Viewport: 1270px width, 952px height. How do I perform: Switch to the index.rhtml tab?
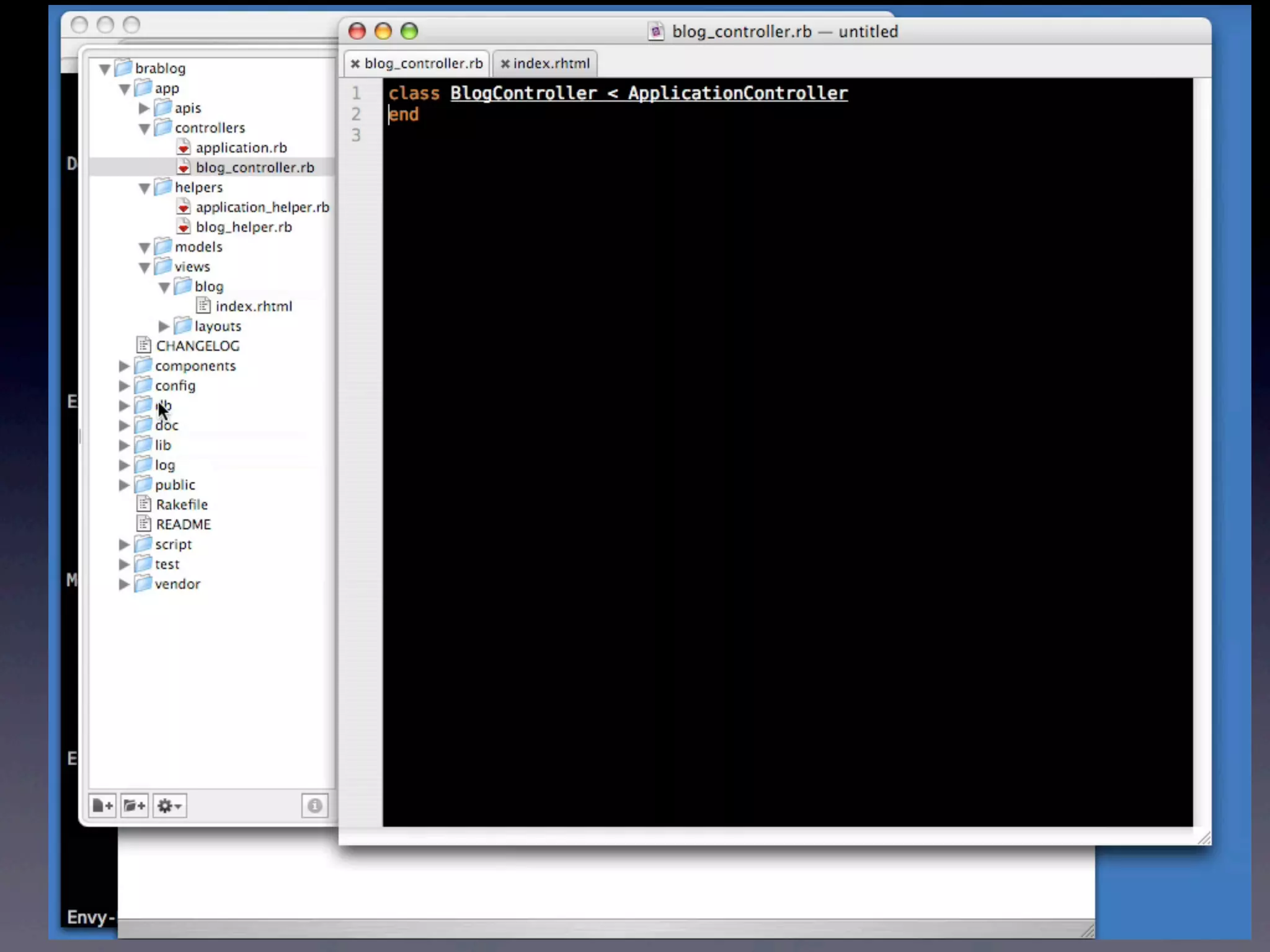(551, 64)
